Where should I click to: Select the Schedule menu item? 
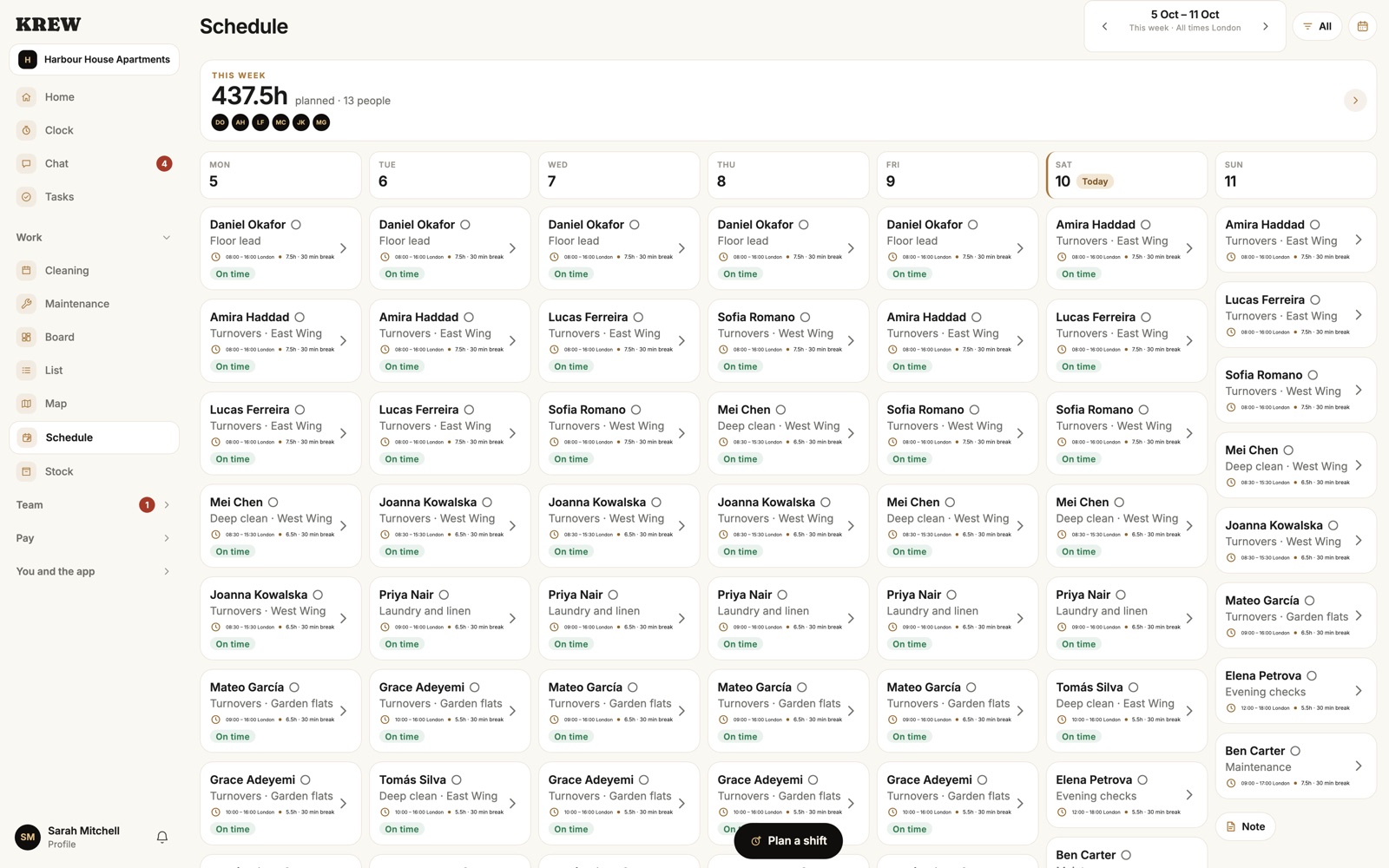(94, 437)
